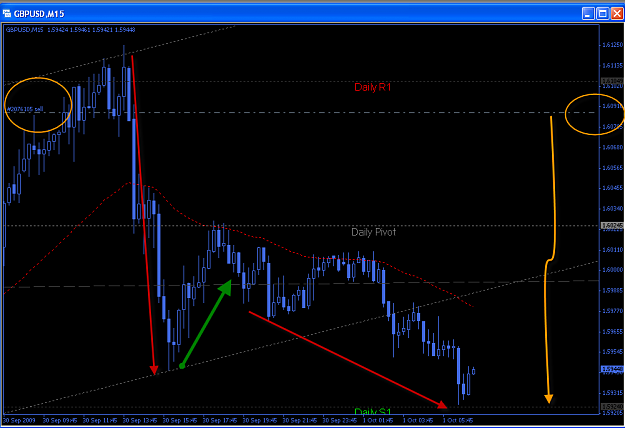Minimize the GBPUSD,M15 chart window
The height and width of the screenshot is (428, 625).
tap(588, 14)
